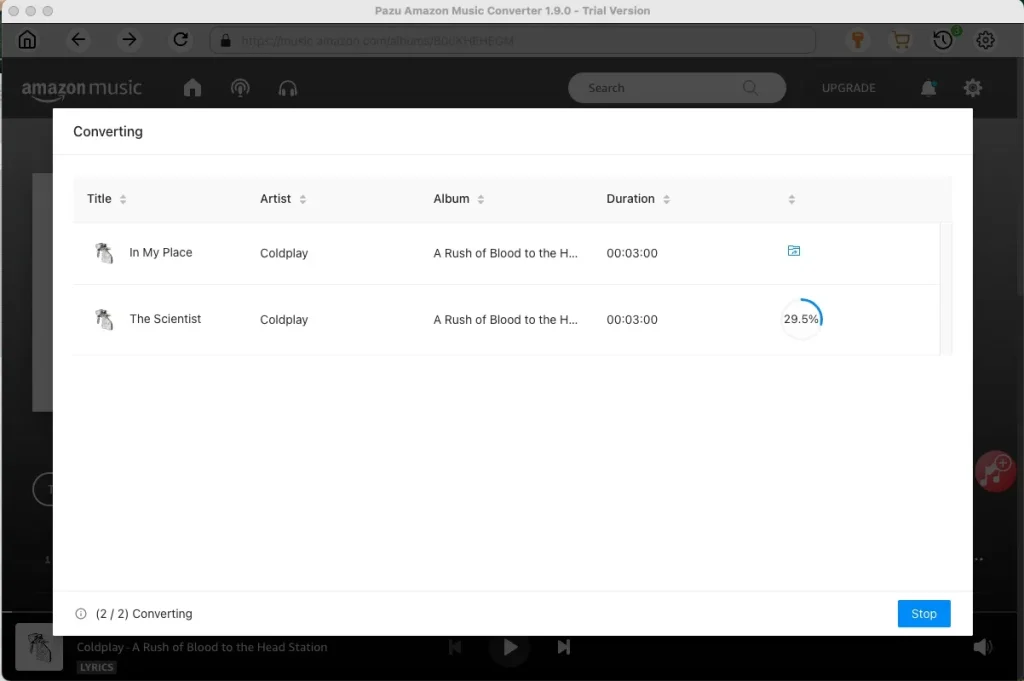This screenshot has width=1024, height=681.
Task: Sort the list by Artist
Action: tap(304, 198)
